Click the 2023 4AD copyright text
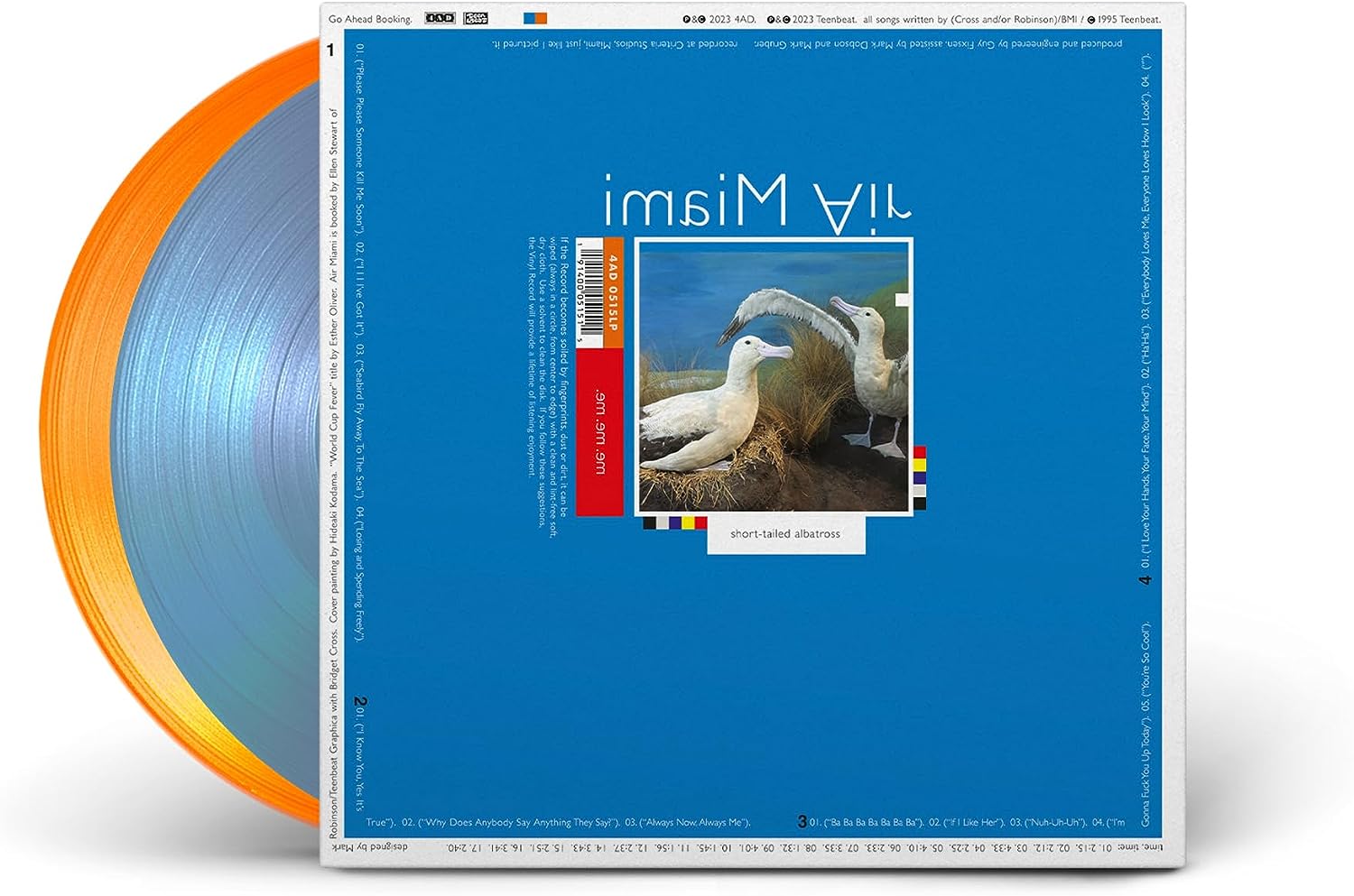This screenshot has width=1354, height=896. point(719,19)
